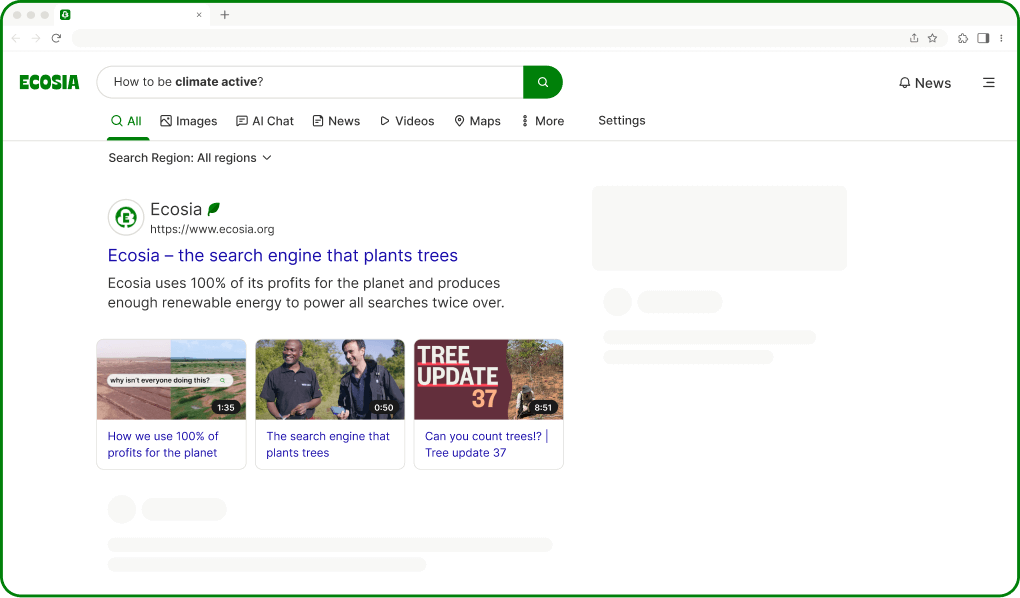The width and height of the screenshot is (1020, 598).
Task: Click the green Ecosia search button
Action: tap(542, 82)
